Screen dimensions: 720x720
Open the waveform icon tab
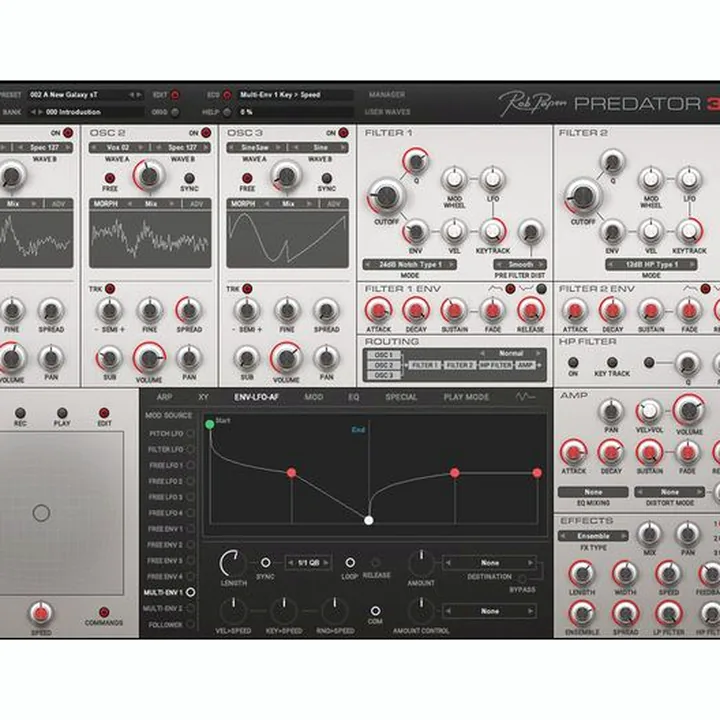(x=525, y=397)
